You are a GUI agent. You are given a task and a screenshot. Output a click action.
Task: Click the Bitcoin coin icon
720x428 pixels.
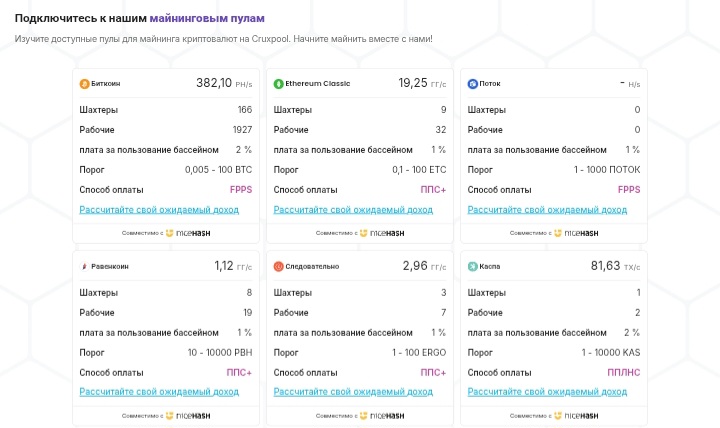coord(84,84)
